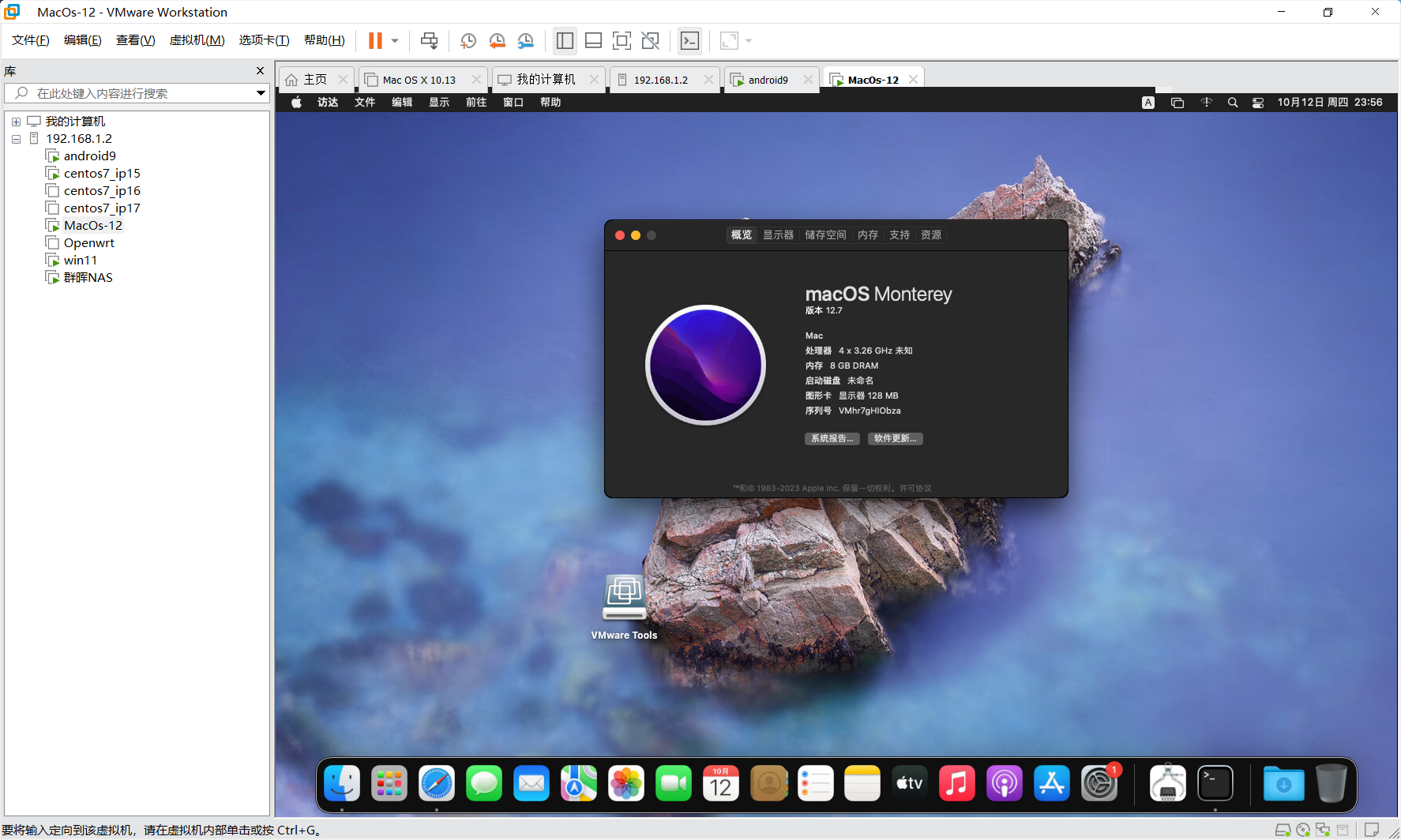Open Maps from the Dock
Image resolution: width=1401 pixels, height=840 pixels.
coord(579,784)
